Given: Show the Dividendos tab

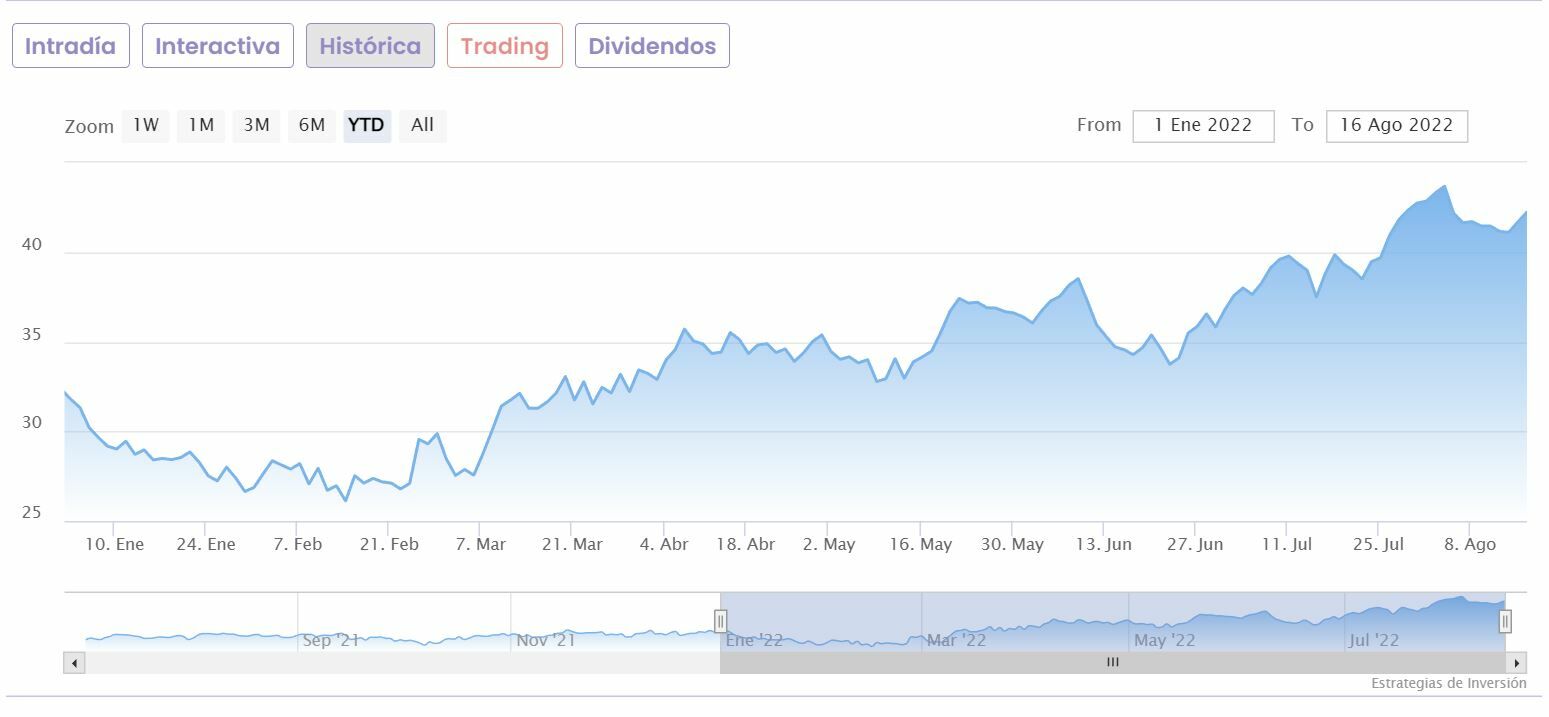Looking at the screenshot, I should pos(652,46).
